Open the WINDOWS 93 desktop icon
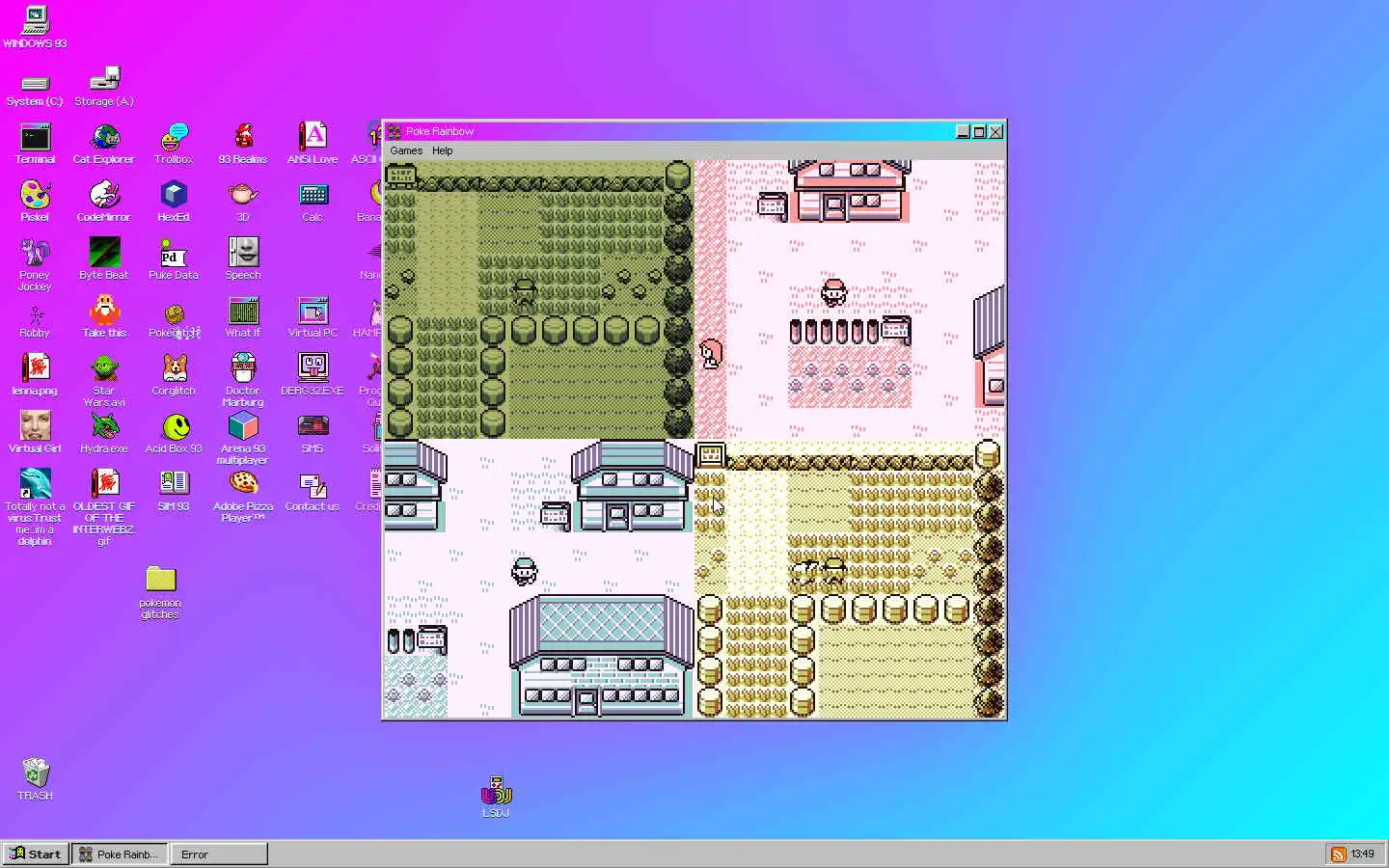Image resolution: width=1389 pixels, height=868 pixels. (x=35, y=27)
